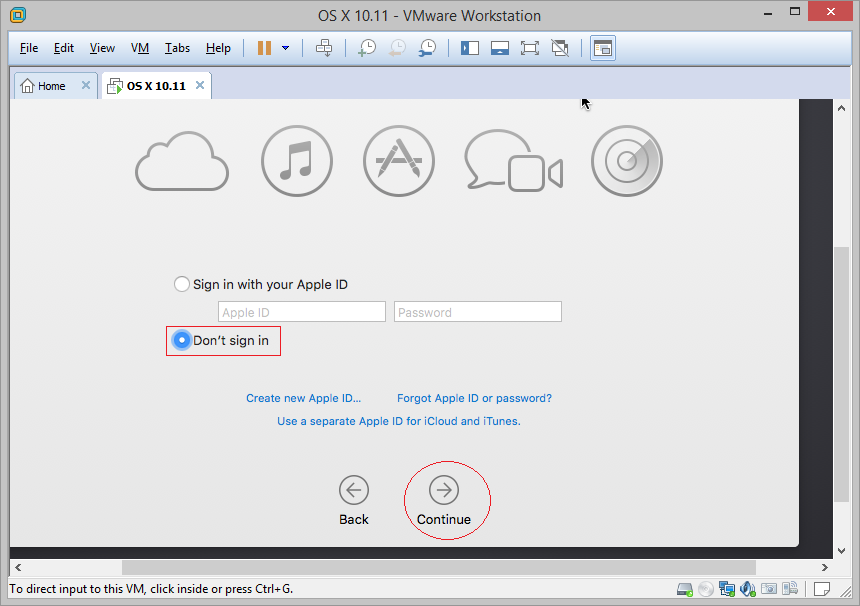Screen dimensions: 860x606
Task: Click the Home tab's house icon
Action: [x=27, y=86]
